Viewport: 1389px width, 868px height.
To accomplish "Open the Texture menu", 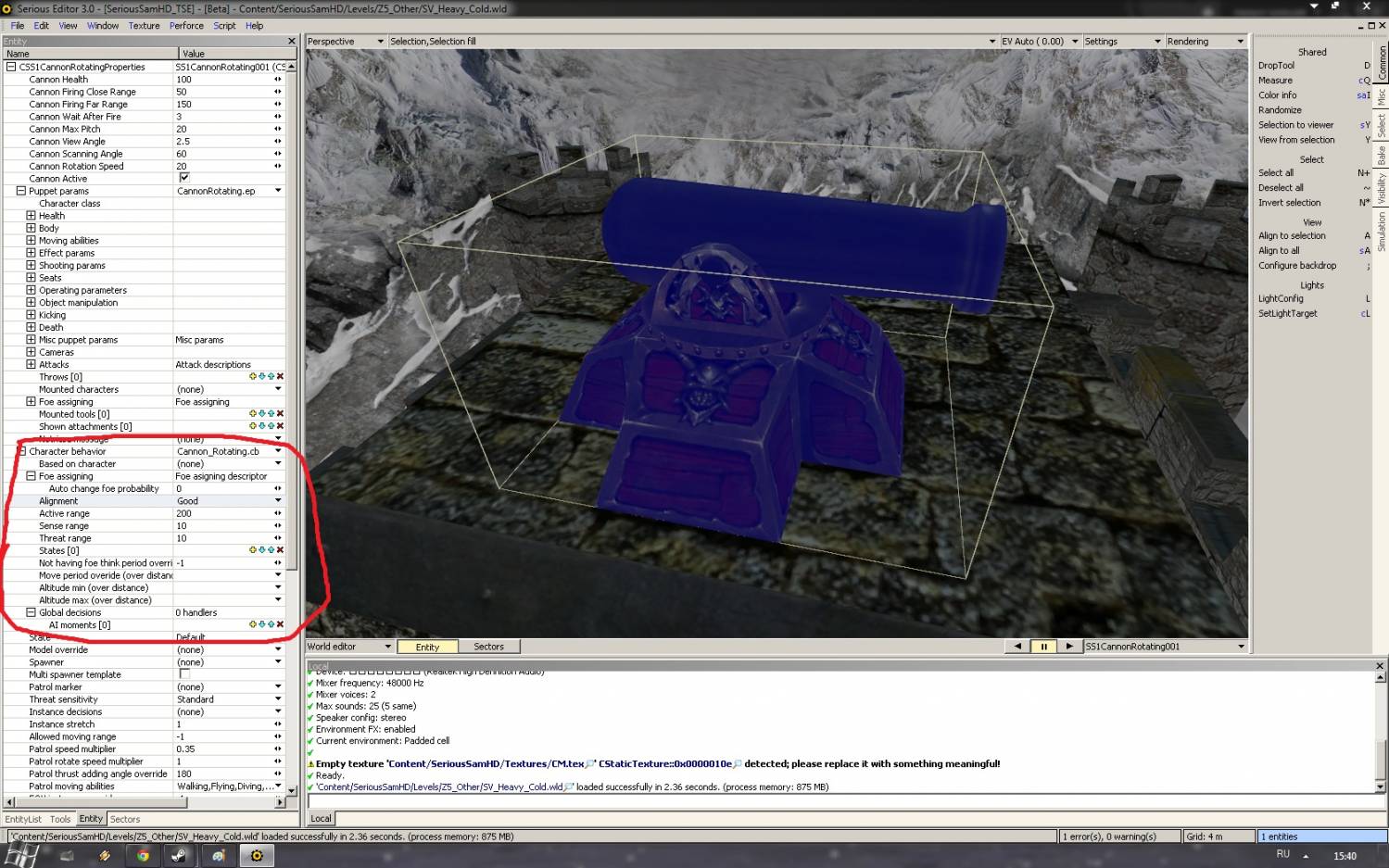I will 144,26.
